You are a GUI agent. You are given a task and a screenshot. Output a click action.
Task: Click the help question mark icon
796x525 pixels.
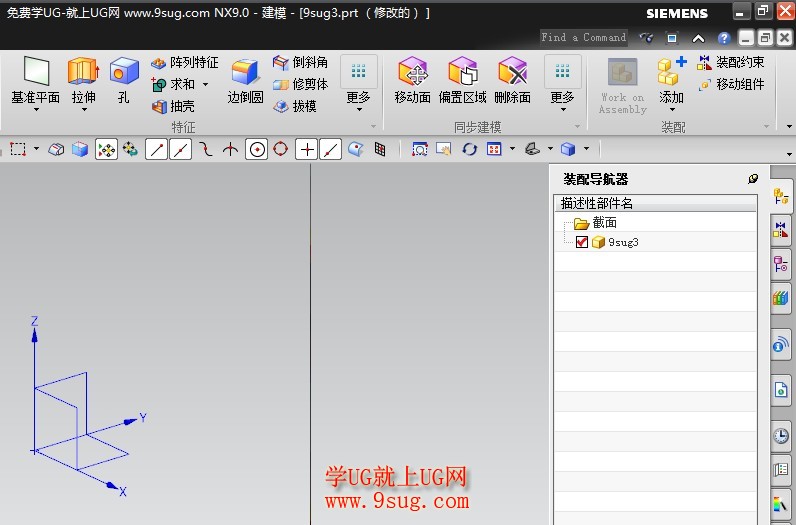(724, 38)
